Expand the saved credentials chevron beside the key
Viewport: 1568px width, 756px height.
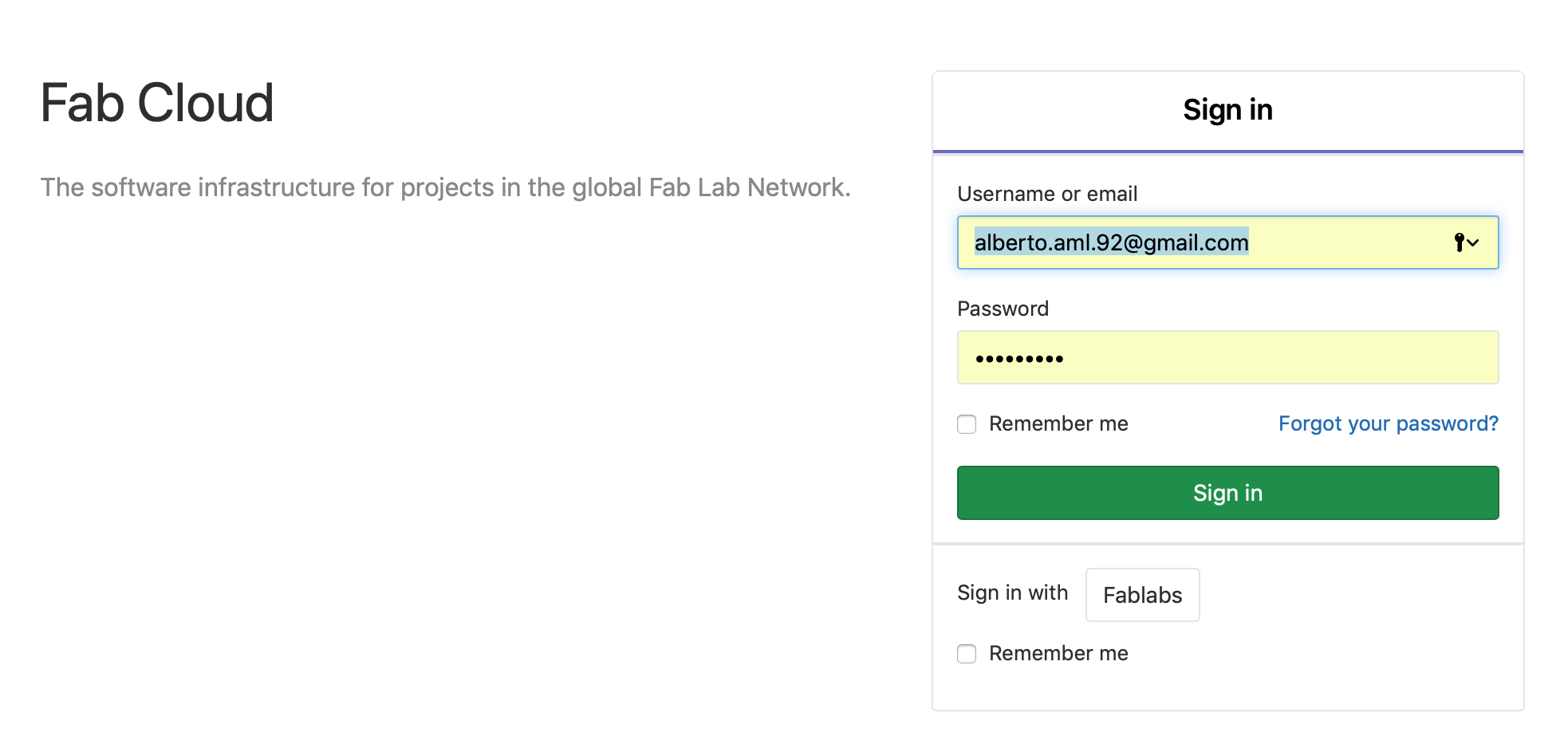[x=1473, y=242]
